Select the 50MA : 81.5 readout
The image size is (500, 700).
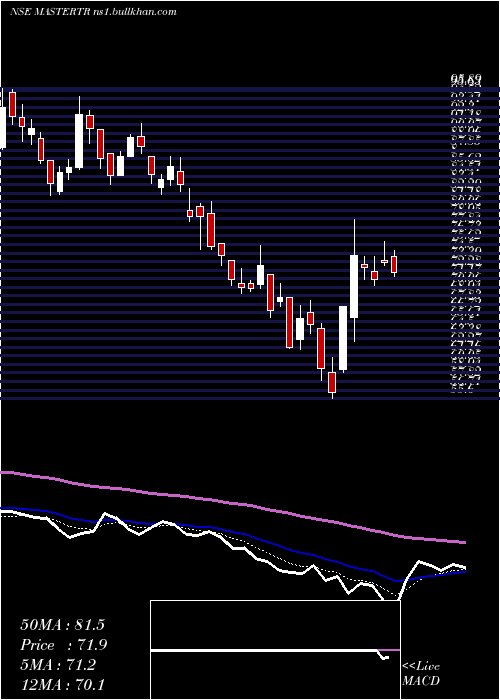62,625
